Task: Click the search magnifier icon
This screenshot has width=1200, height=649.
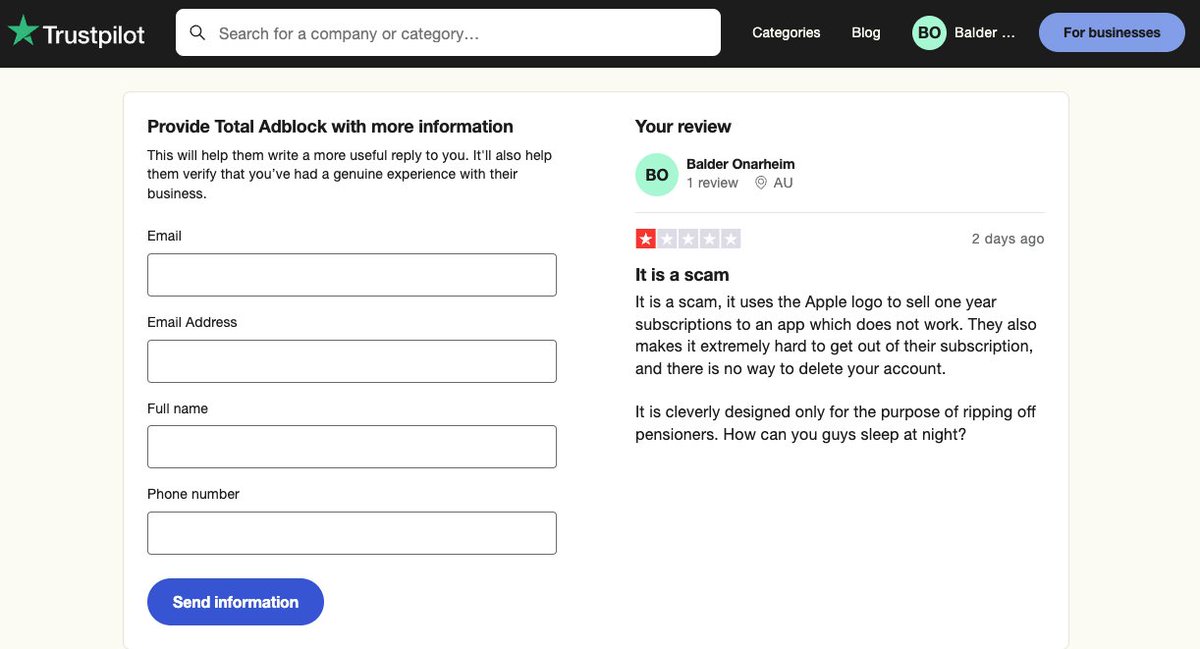Action: [x=198, y=33]
